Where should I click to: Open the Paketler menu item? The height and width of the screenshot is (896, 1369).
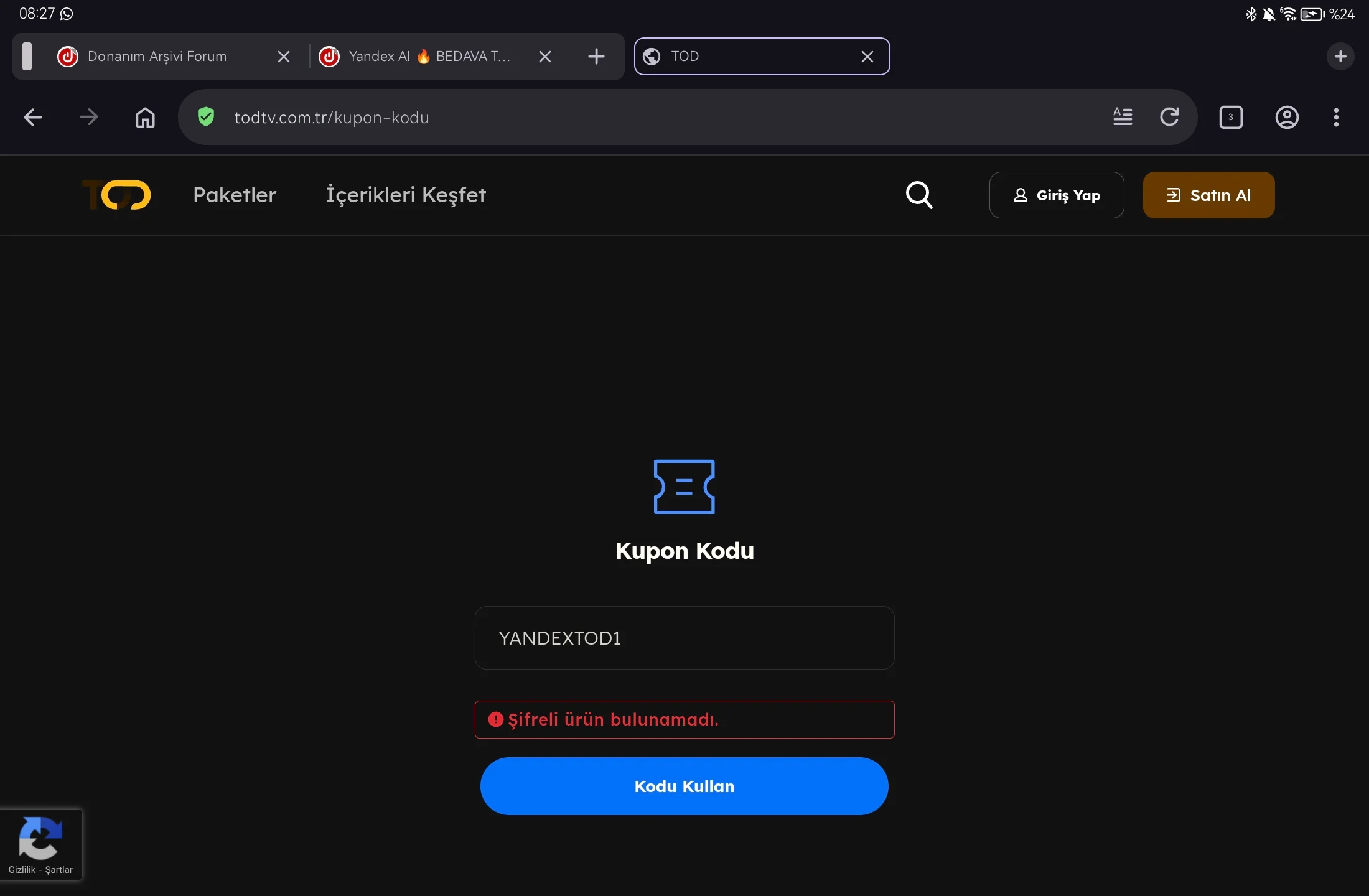pos(235,195)
